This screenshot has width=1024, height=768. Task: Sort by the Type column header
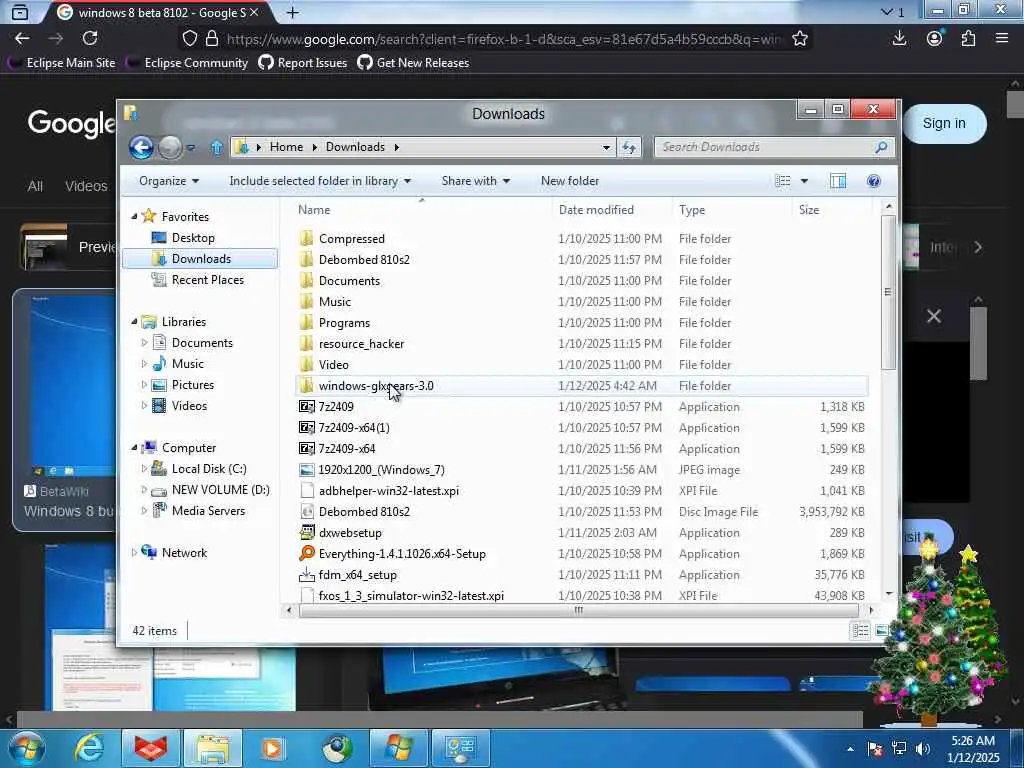692,210
